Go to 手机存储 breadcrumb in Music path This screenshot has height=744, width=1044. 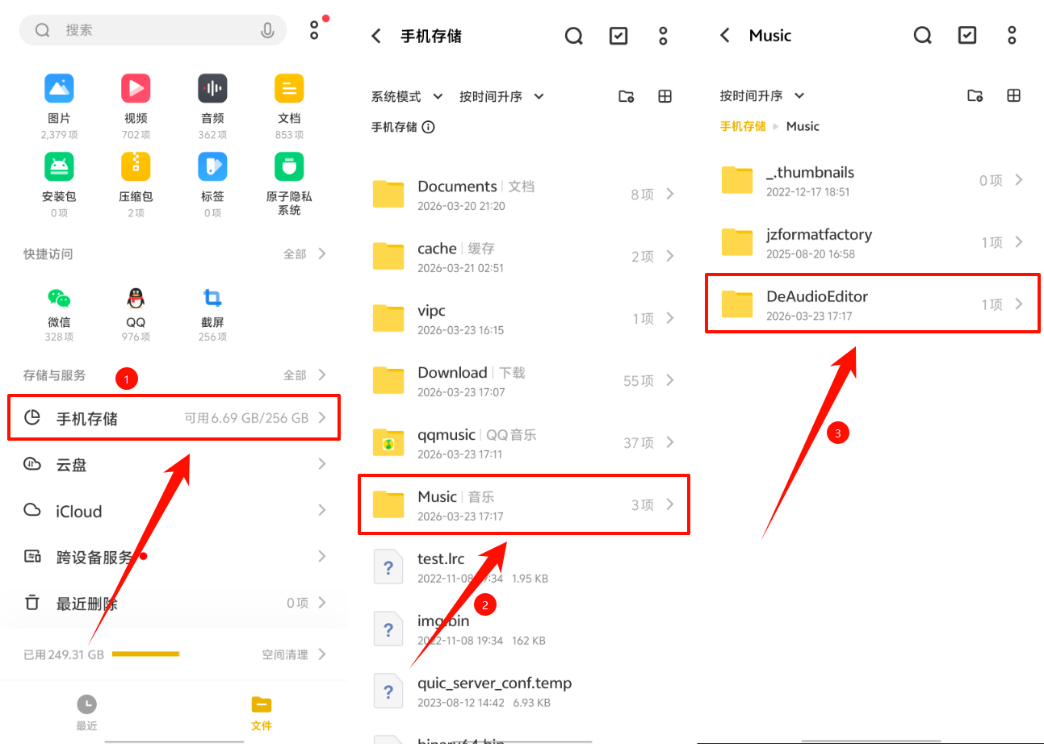coord(742,126)
